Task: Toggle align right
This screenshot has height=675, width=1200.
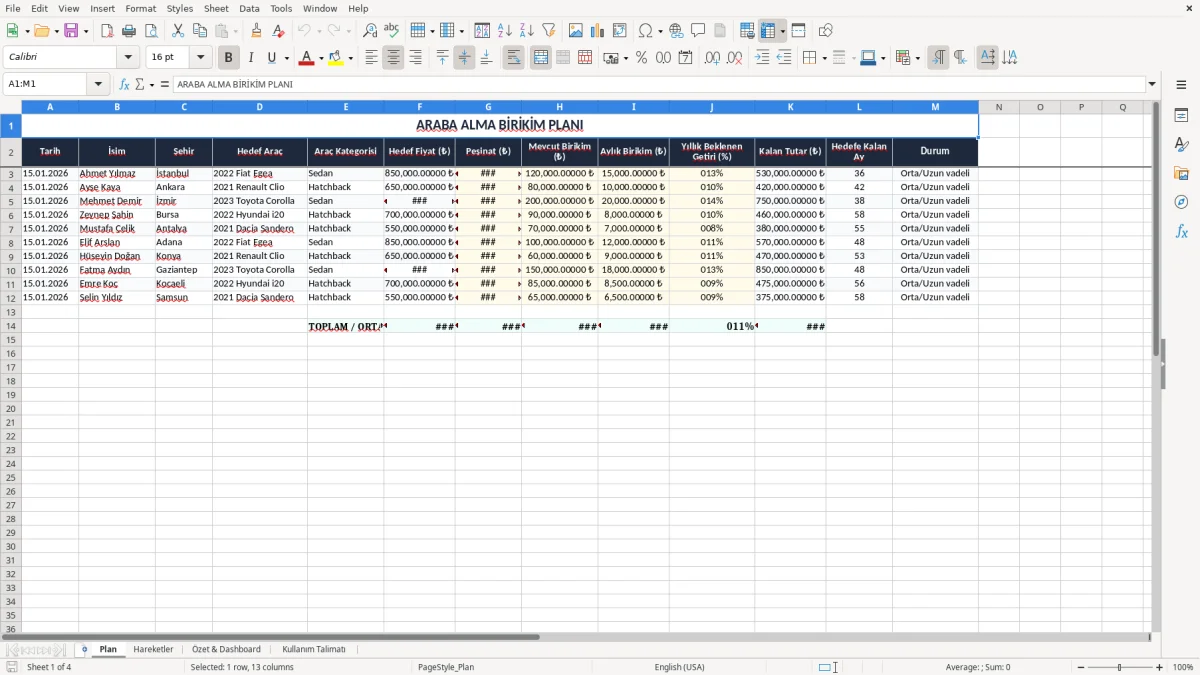Action: click(415, 58)
